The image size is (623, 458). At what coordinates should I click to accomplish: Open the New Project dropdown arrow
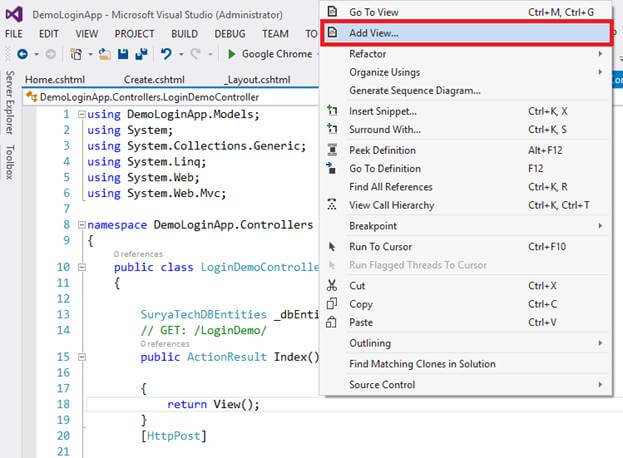[90, 54]
